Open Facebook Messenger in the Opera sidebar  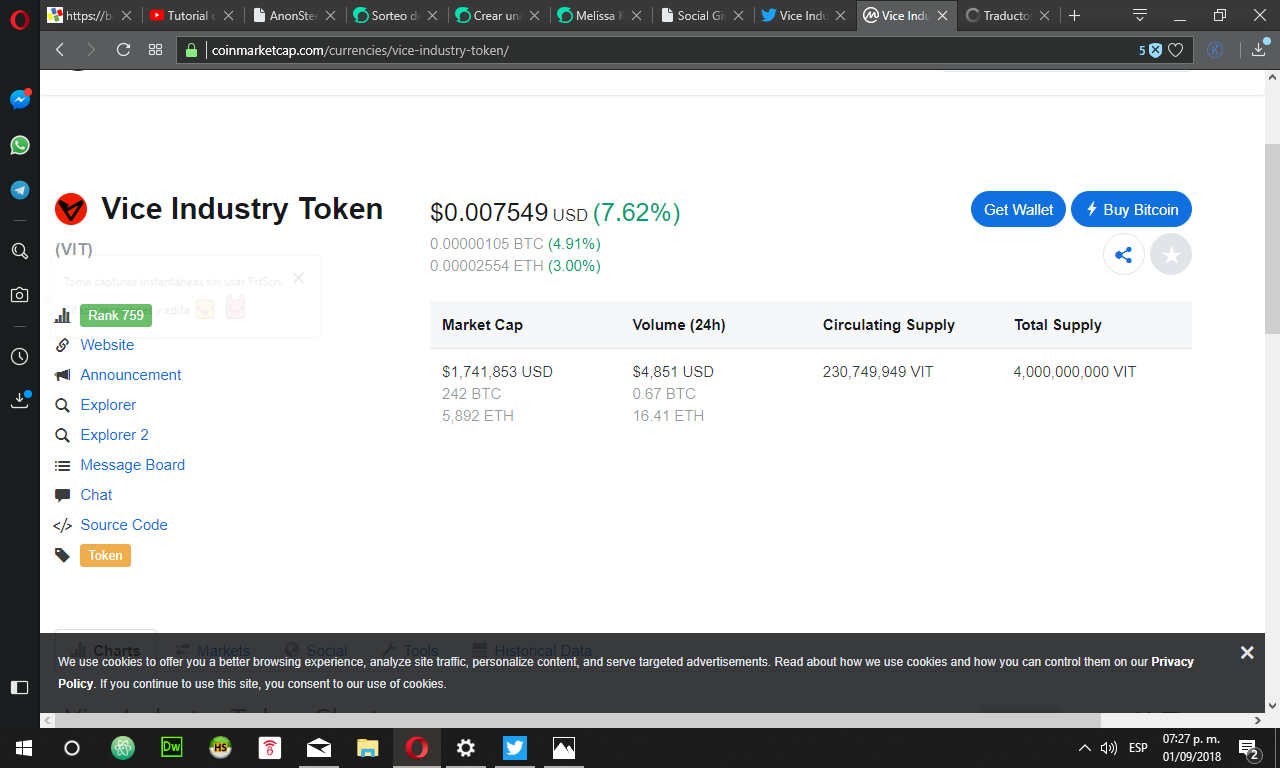[20, 99]
